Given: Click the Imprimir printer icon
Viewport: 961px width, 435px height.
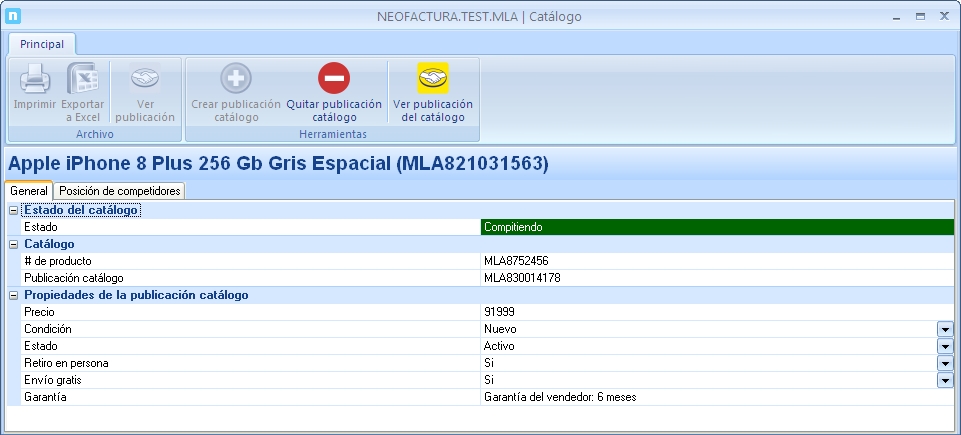Looking at the screenshot, I should [34, 79].
